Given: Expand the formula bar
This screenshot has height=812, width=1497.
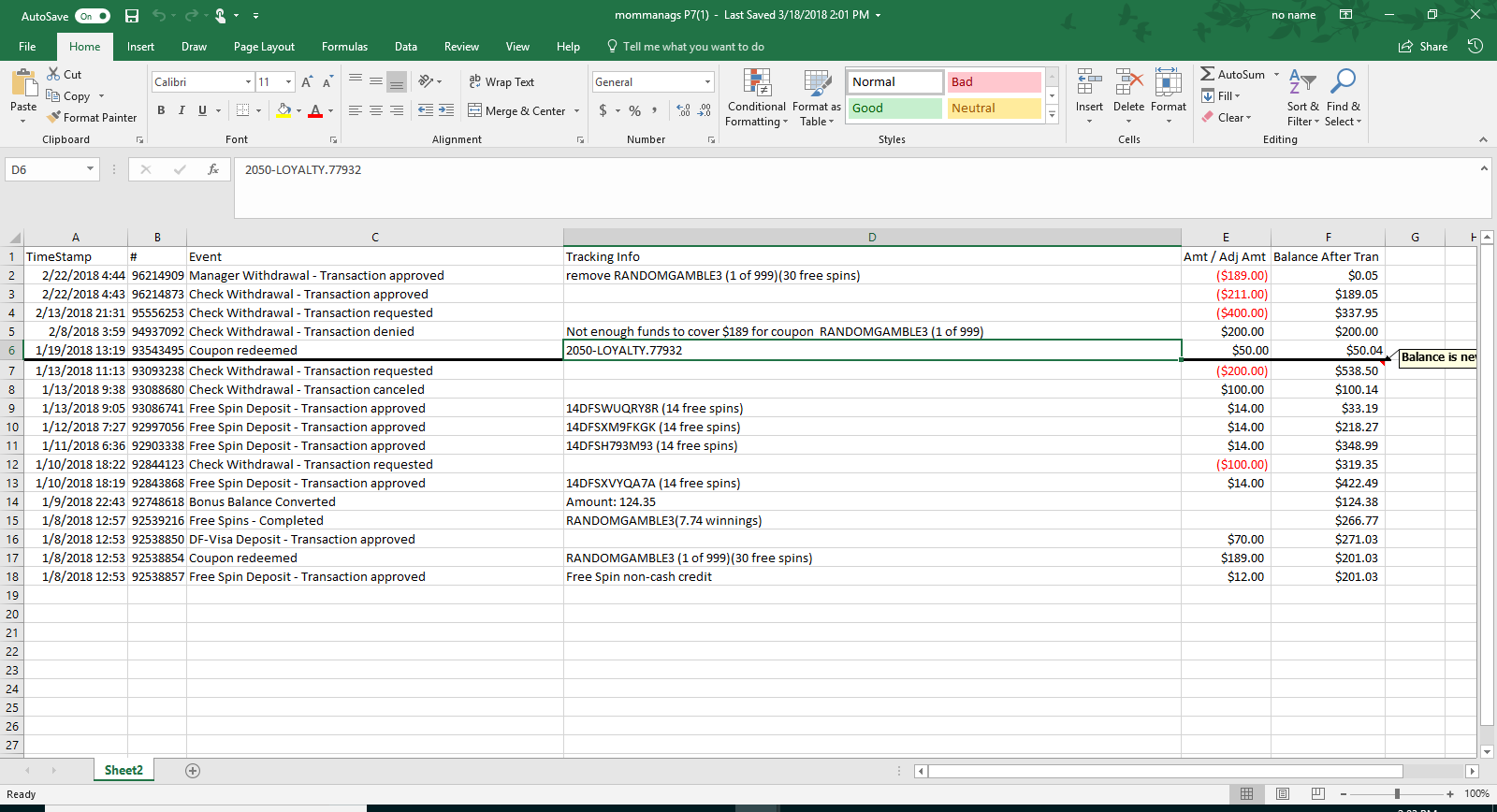Looking at the screenshot, I should (x=1484, y=168).
